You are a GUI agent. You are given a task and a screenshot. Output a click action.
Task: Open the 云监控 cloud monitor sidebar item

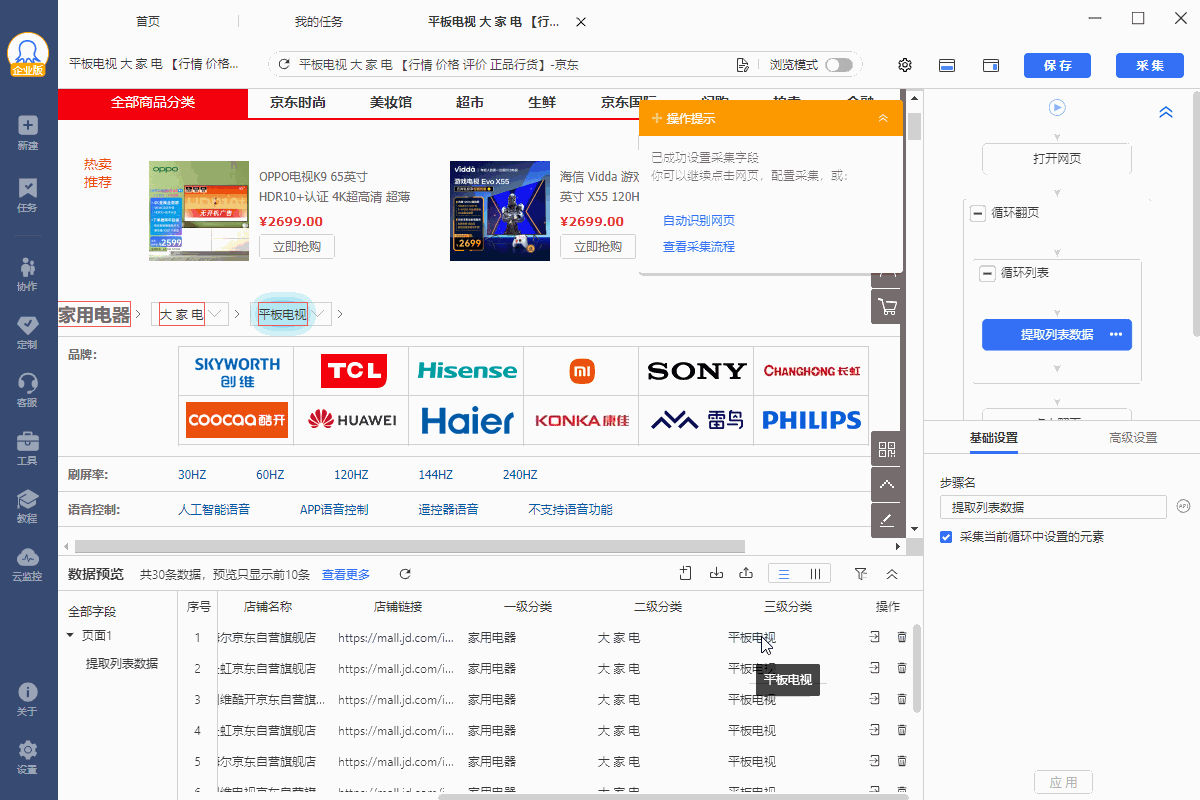28,564
